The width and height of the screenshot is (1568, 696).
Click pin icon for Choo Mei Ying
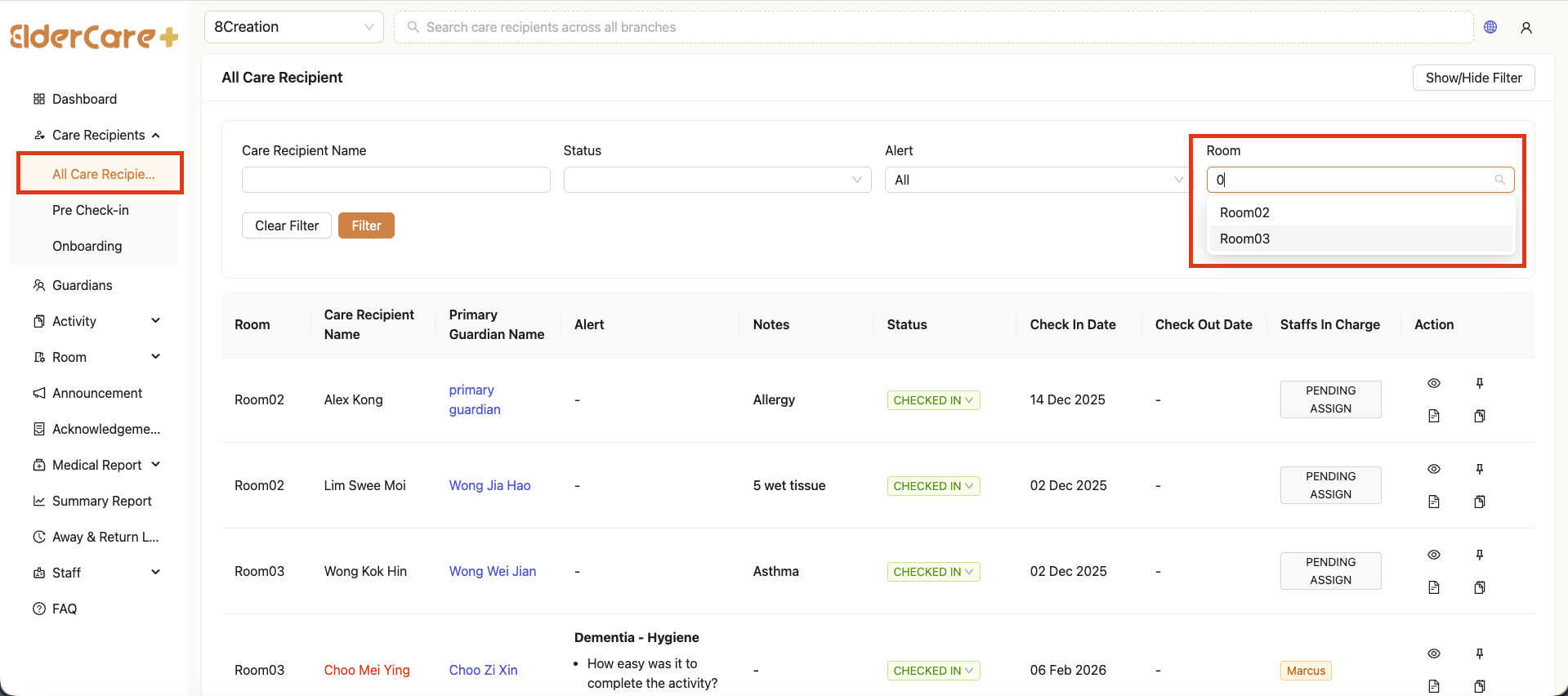pos(1479,654)
